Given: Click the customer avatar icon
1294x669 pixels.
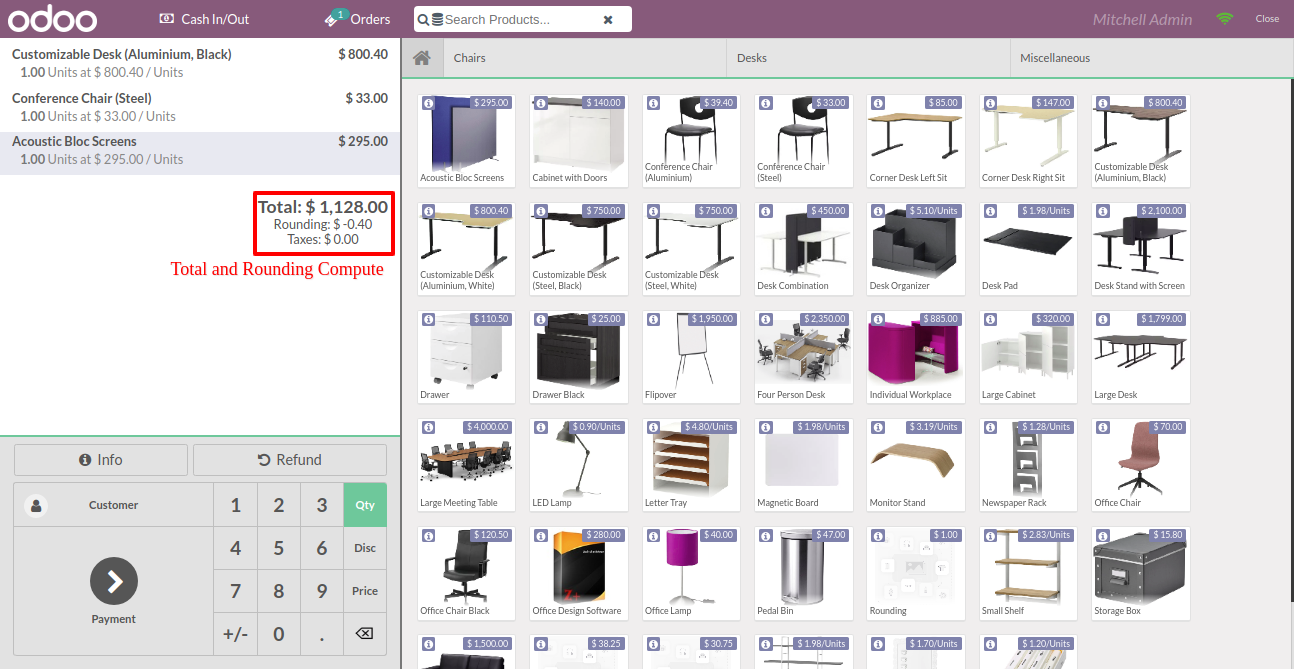Looking at the screenshot, I should 37,505.
